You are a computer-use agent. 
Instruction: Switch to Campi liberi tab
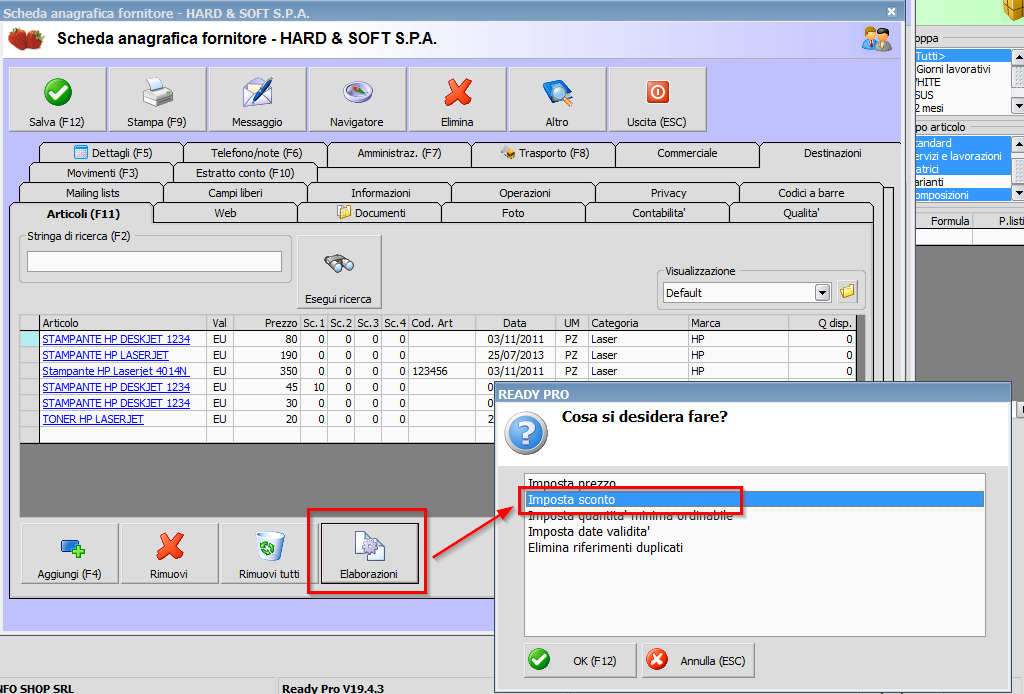[235, 193]
